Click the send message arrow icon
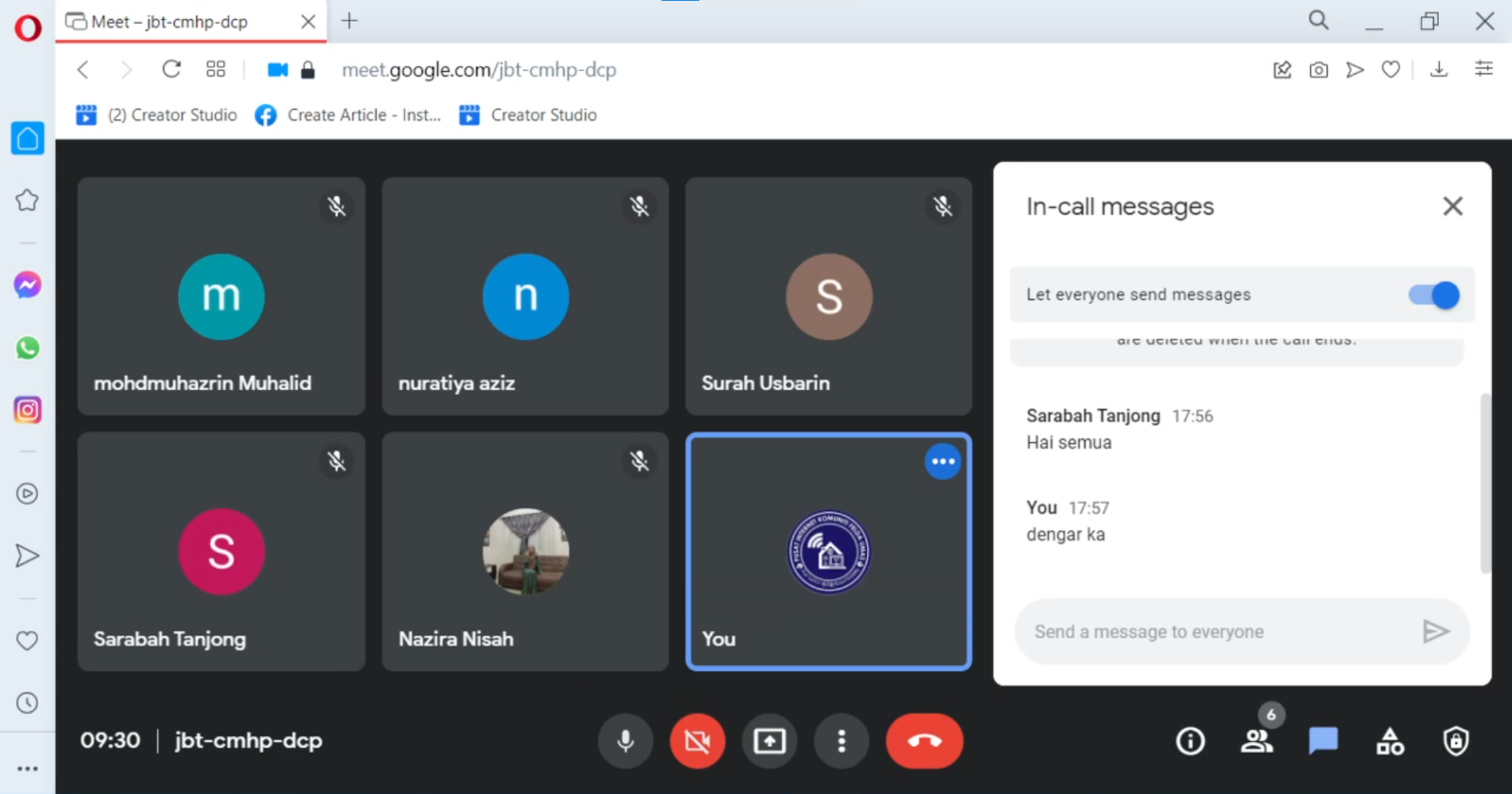 click(1436, 631)
